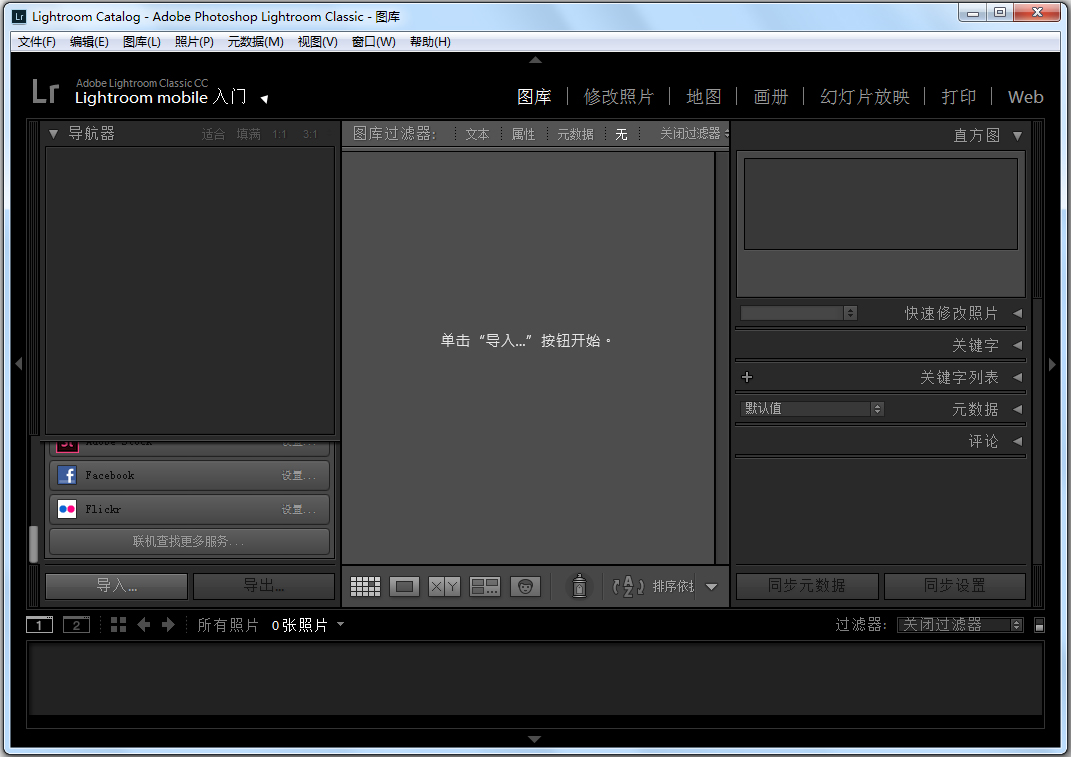Open Facebook 设置 setup link
The height and width of the screenshot is (757, 1071).
pos(298,476)
